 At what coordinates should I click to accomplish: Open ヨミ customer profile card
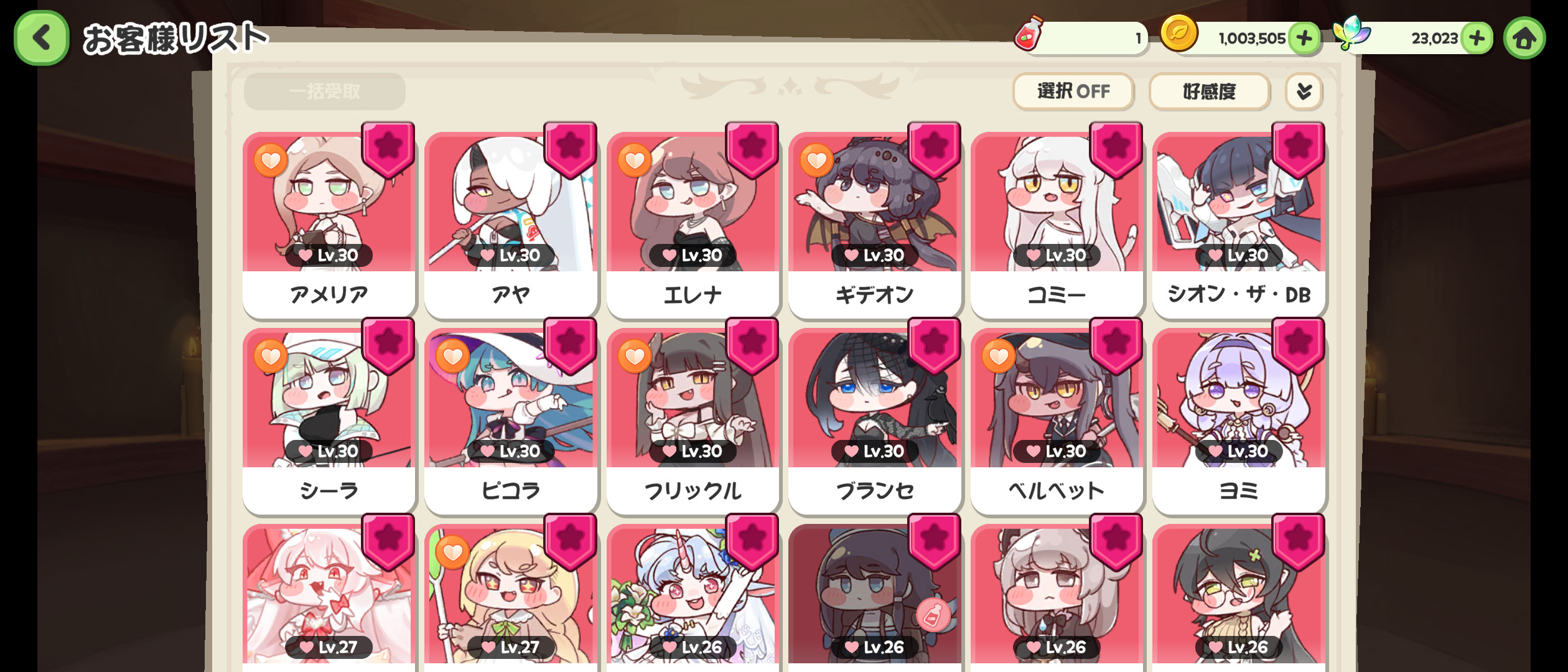pyautogui.click(x=1238, y=421)
